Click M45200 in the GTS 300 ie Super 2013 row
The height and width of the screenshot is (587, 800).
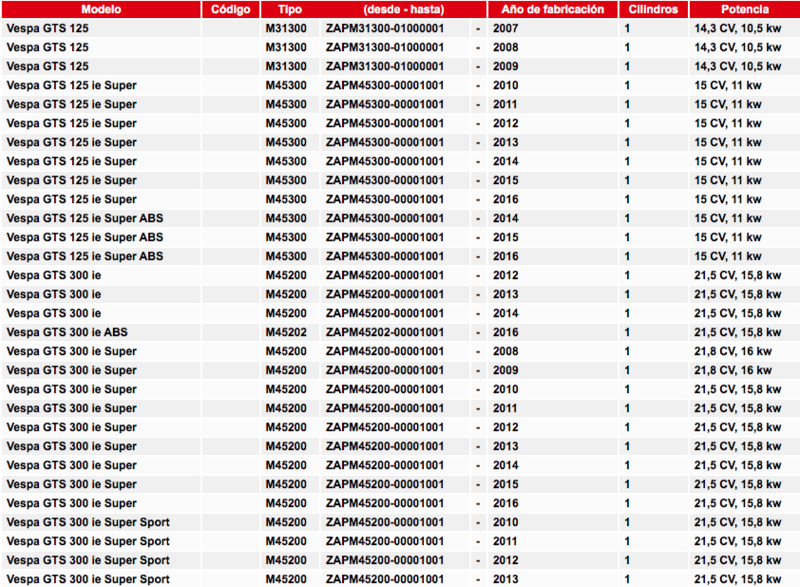click(x=286, y=446)
